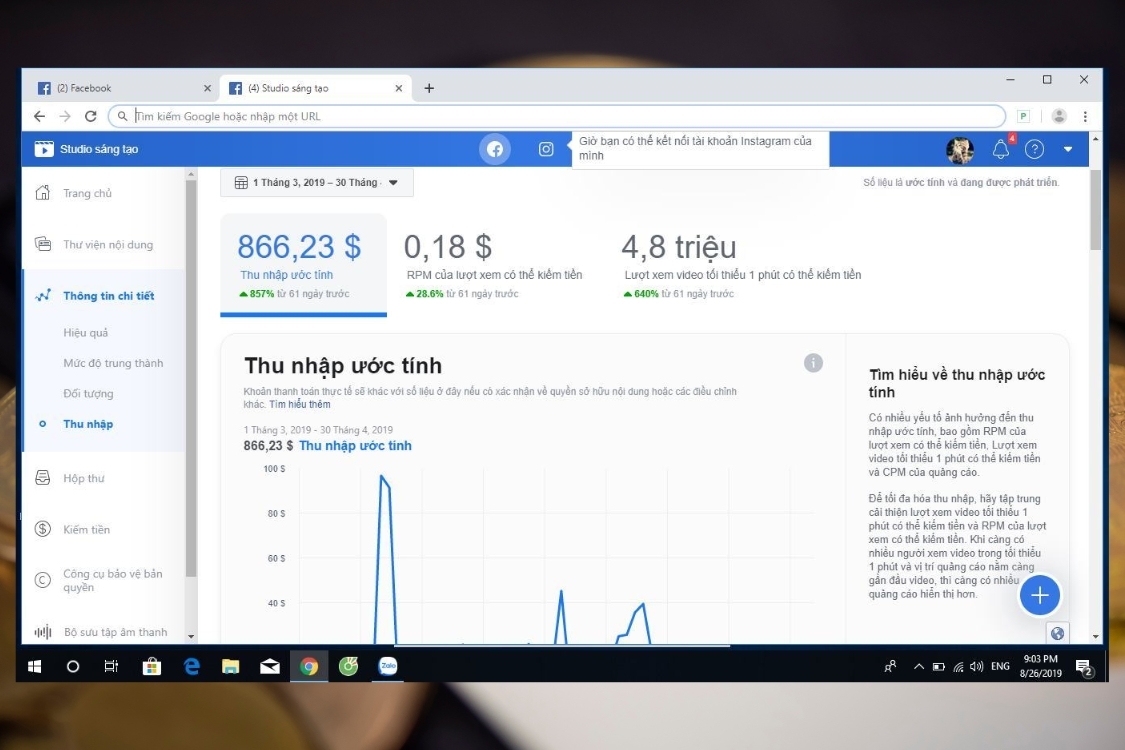1125x750 pixels.
Task: Click the info icon on the chart panel
Action: [x=813, y=363]
